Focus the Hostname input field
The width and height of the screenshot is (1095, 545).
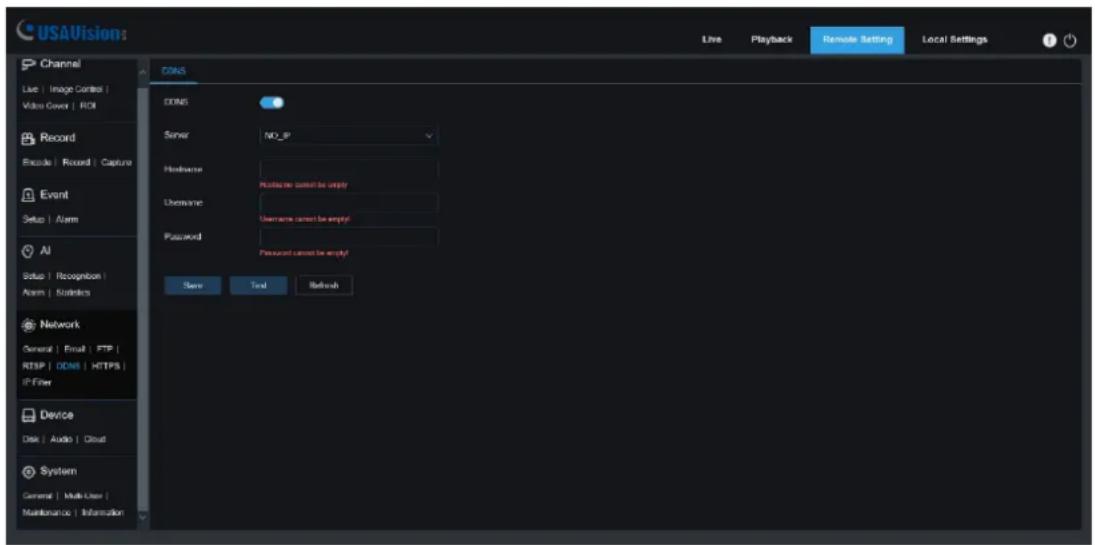coord(348,169)
